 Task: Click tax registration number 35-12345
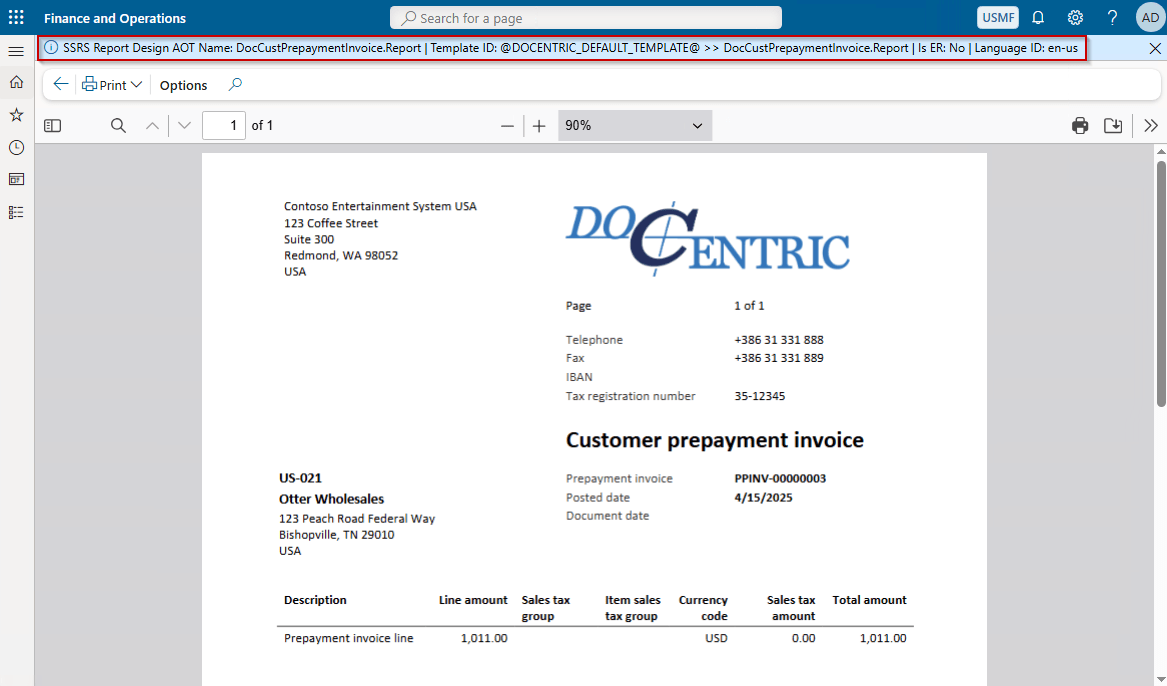(759, 397)
